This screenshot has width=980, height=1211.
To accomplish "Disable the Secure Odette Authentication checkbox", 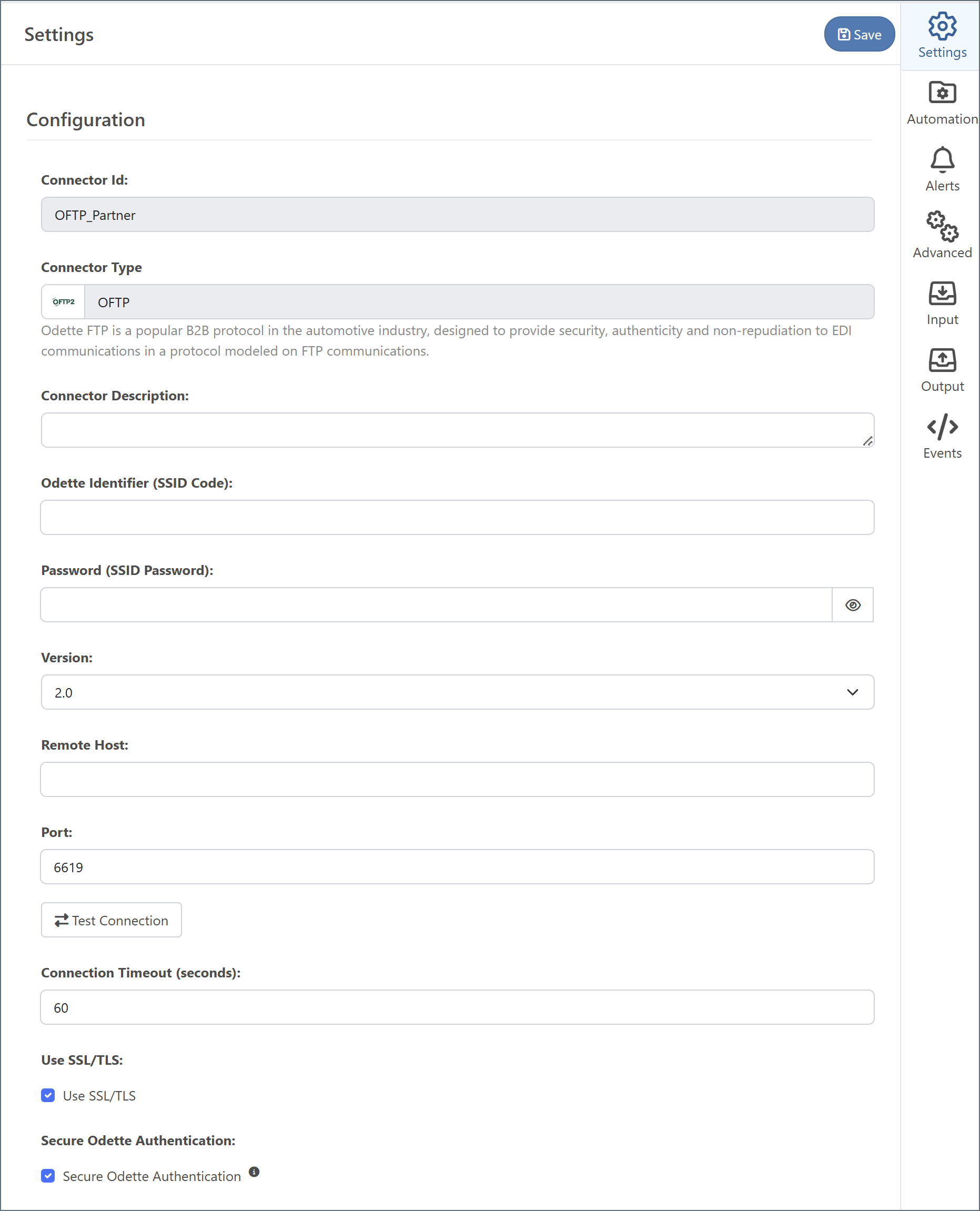I will (48, 1176).
